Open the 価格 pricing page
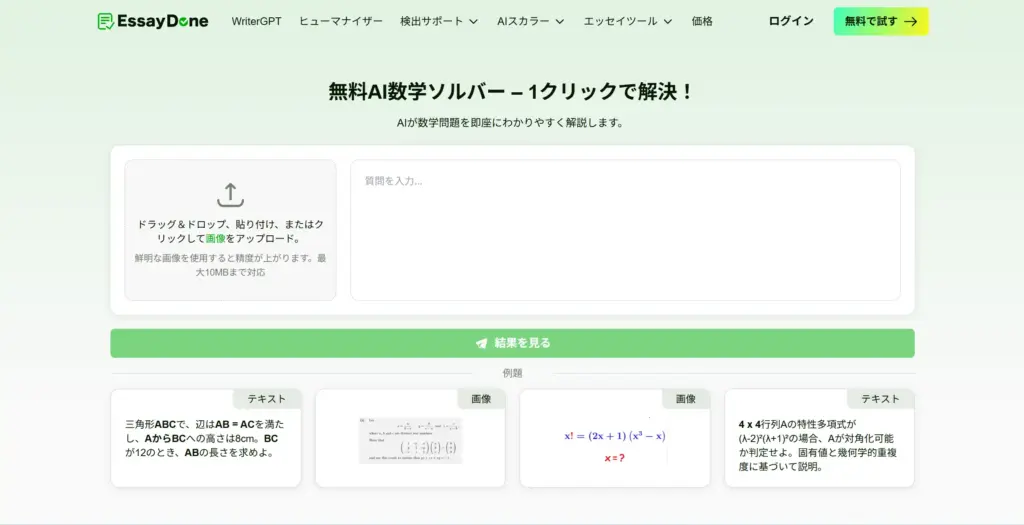The height and width of the screenshot is (525, 1024). 702,21
